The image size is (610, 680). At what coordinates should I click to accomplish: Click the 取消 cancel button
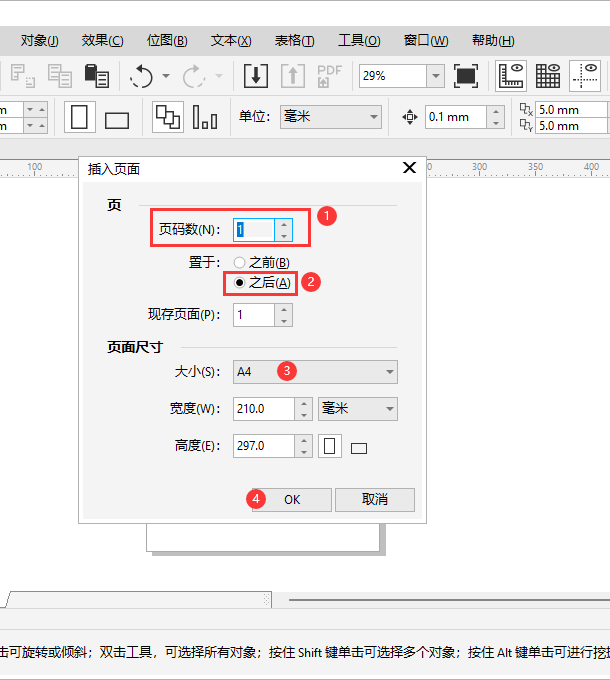tap(374, 499)
